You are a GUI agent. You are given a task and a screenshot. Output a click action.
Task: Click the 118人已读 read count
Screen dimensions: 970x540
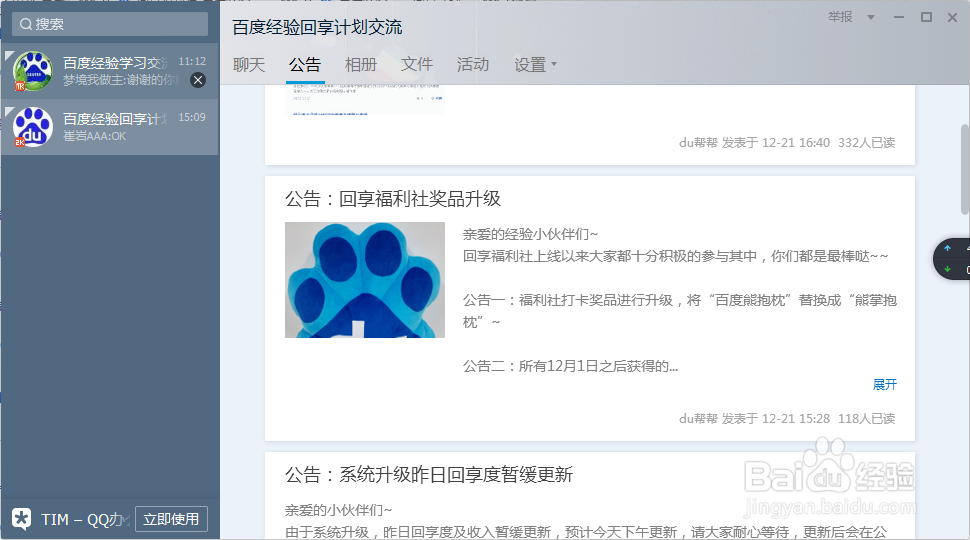tap(867, 419)
